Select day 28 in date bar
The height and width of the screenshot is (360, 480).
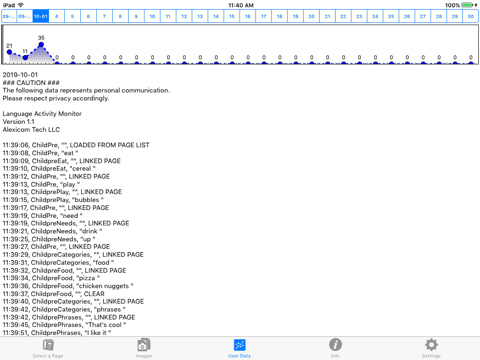439,16
